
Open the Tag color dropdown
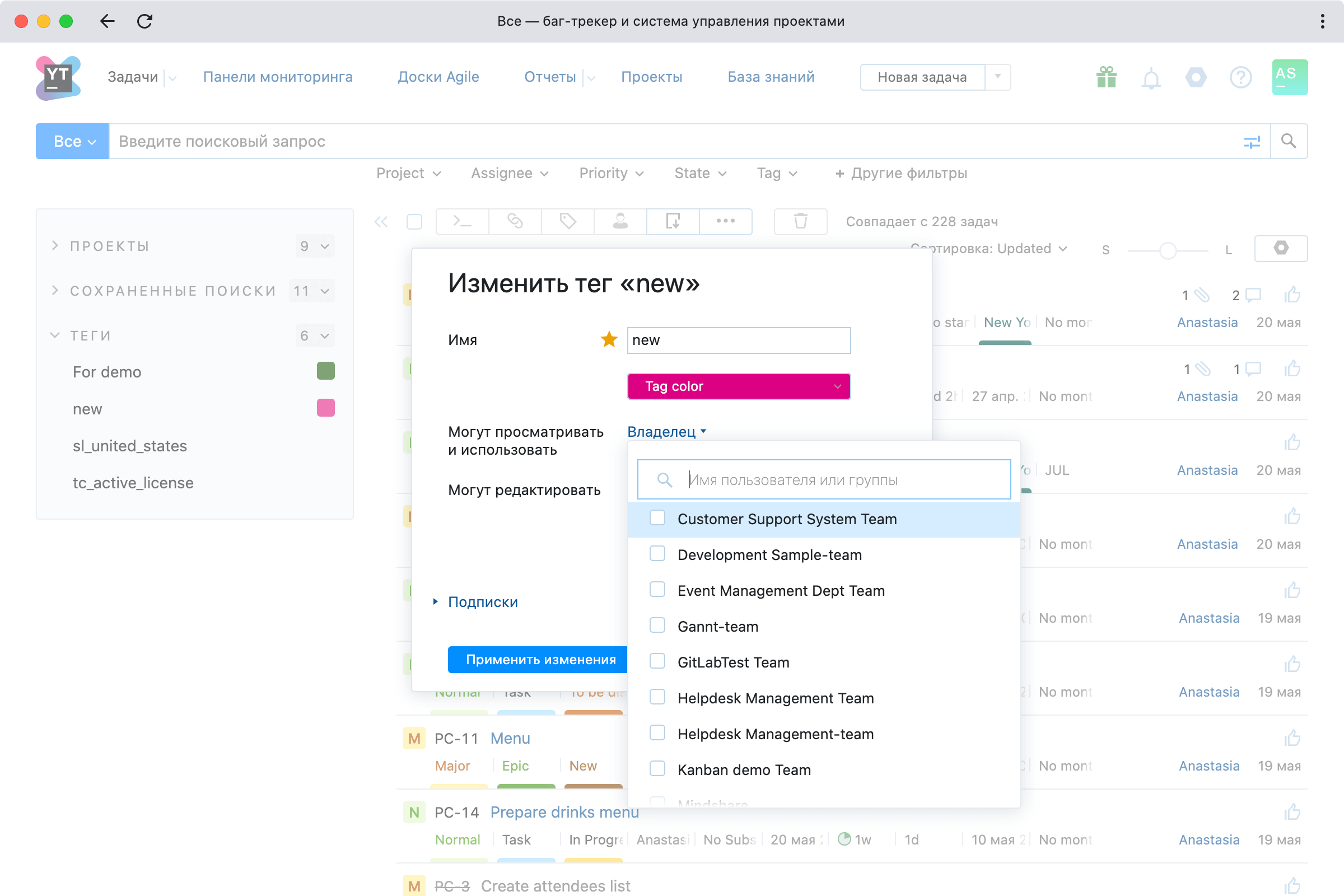(x=739, y=386)
